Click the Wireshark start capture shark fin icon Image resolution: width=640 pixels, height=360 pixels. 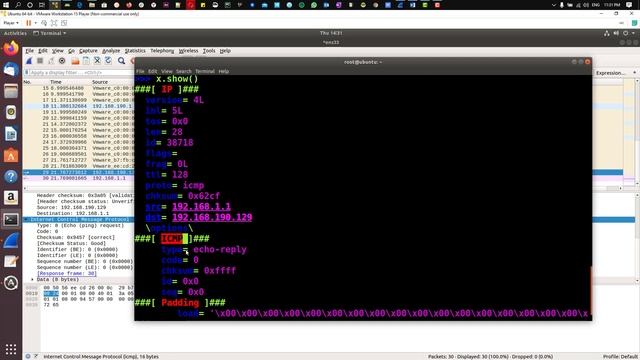[29, 61]
